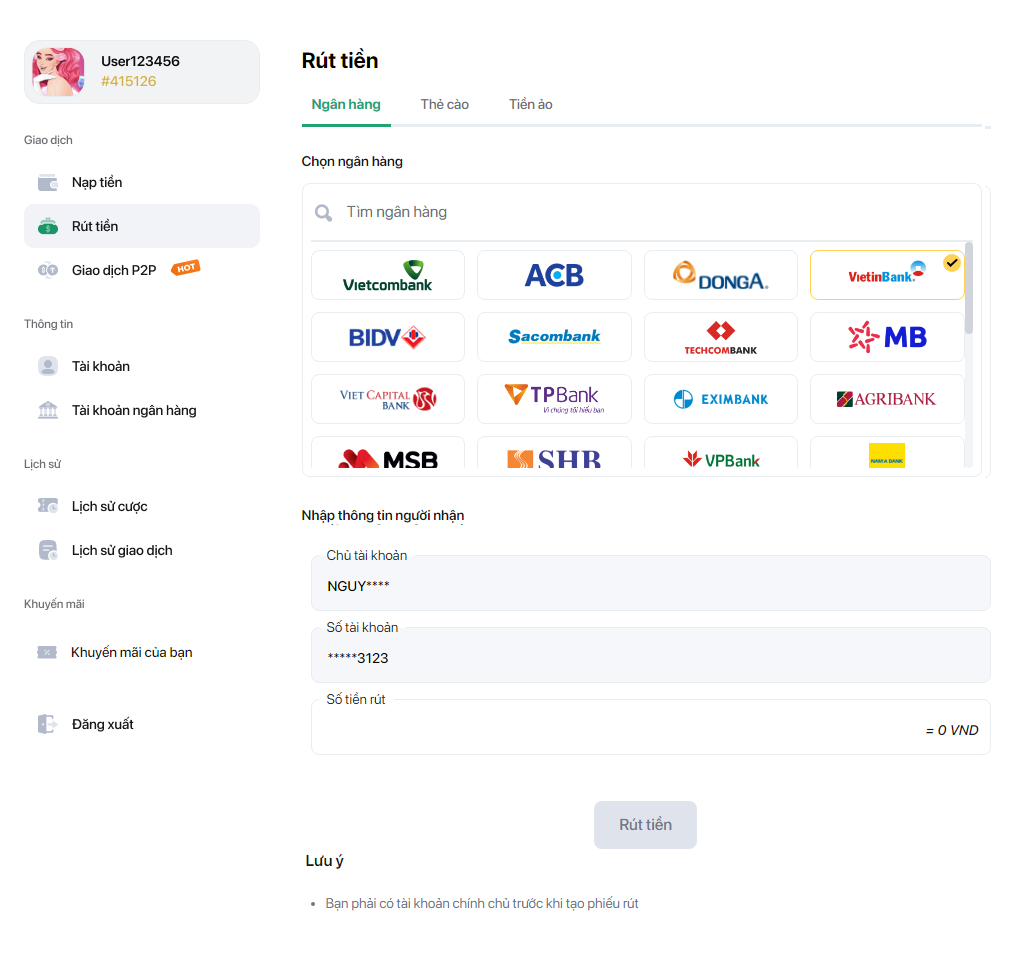Screen dimensions: 1023x968
Task: Click the Lịch sử giao dịch icon
Action: click(x=48, y=551)
